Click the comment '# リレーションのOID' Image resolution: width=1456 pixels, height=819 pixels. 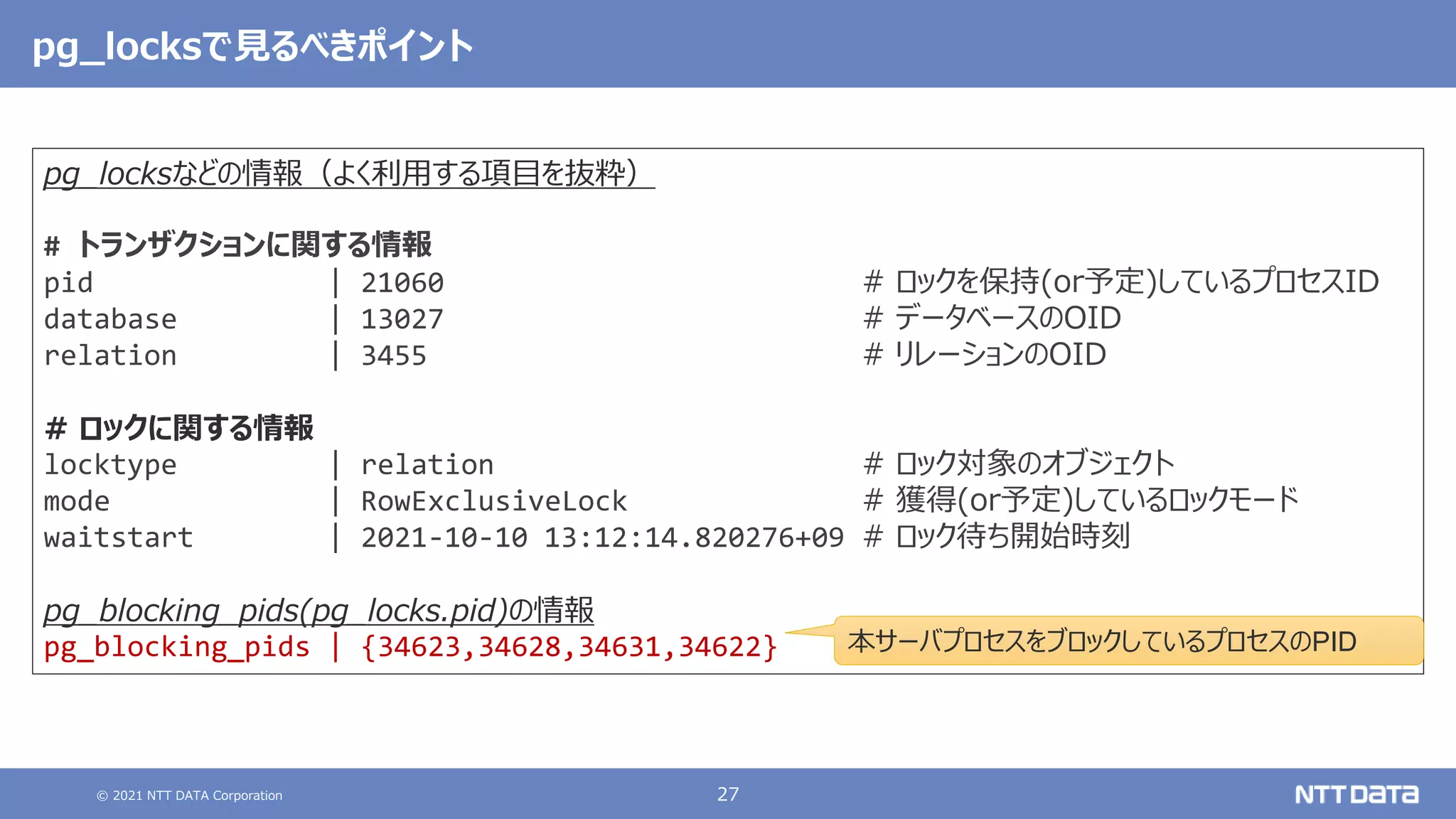click(985, 354)
